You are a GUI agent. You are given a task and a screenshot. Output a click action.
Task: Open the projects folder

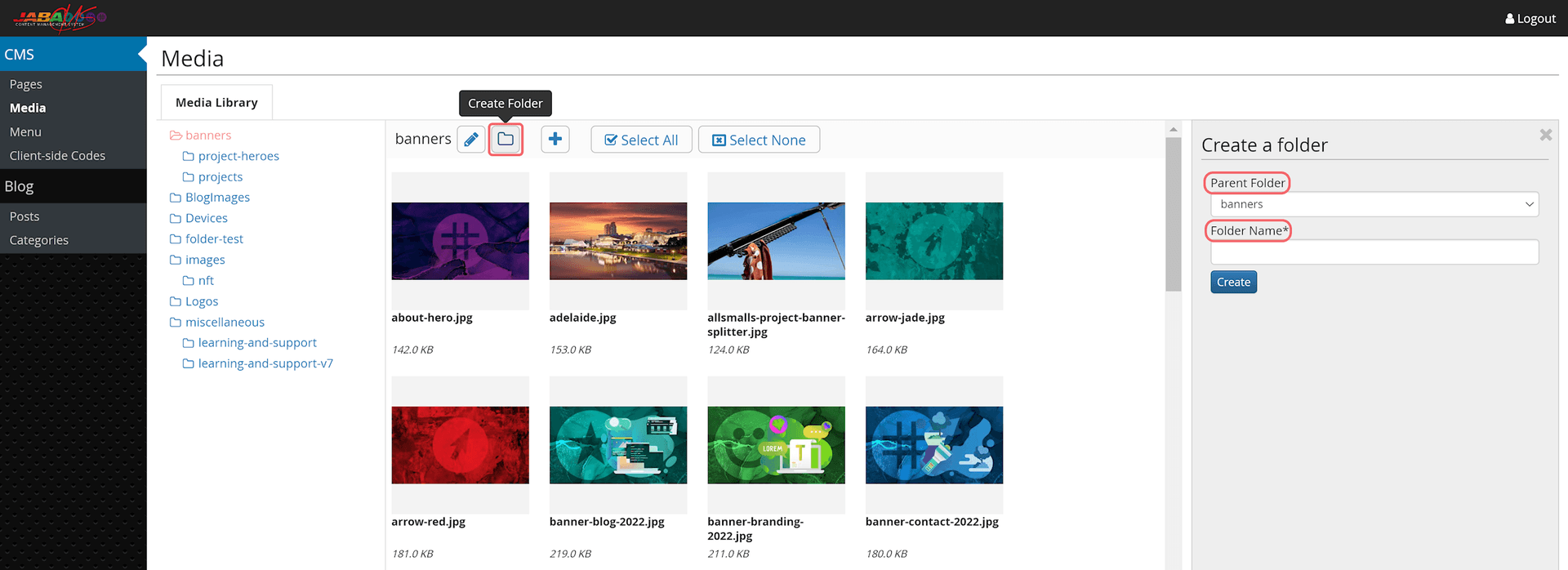(x=220, y=177)
